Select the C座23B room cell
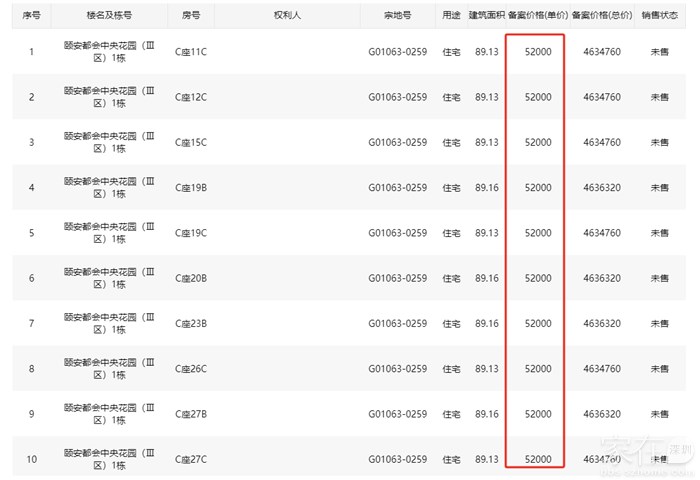The width and height of the screenshot is (700, 480). [190, 324]
